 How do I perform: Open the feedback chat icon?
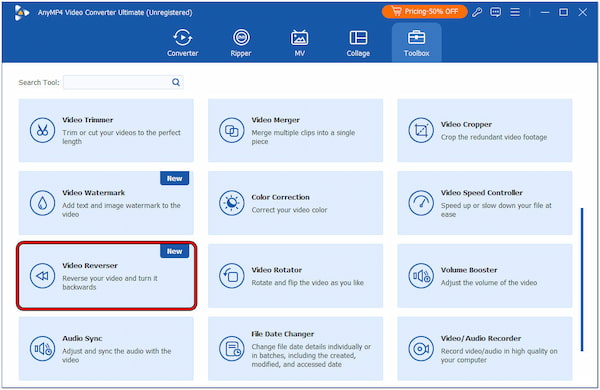coord(496,12)
